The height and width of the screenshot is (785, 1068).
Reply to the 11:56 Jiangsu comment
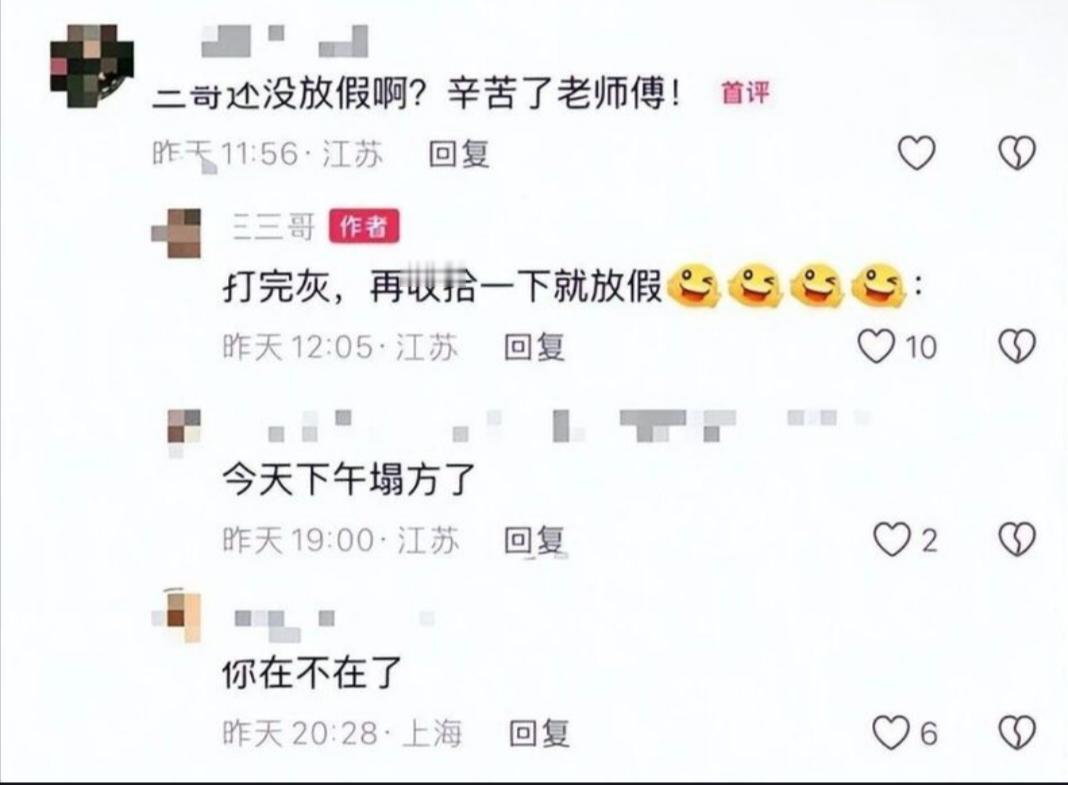point(458,154)
